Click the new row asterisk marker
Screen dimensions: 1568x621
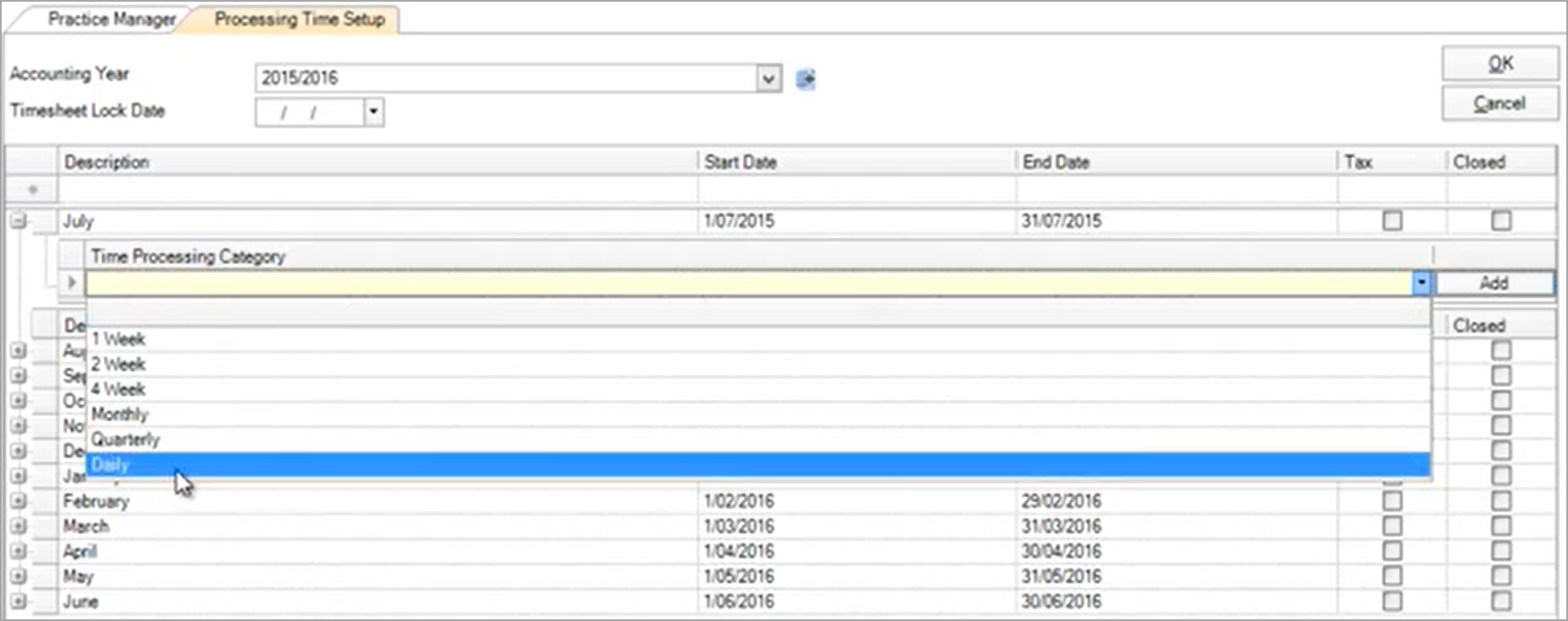click(x=33, y=190)
